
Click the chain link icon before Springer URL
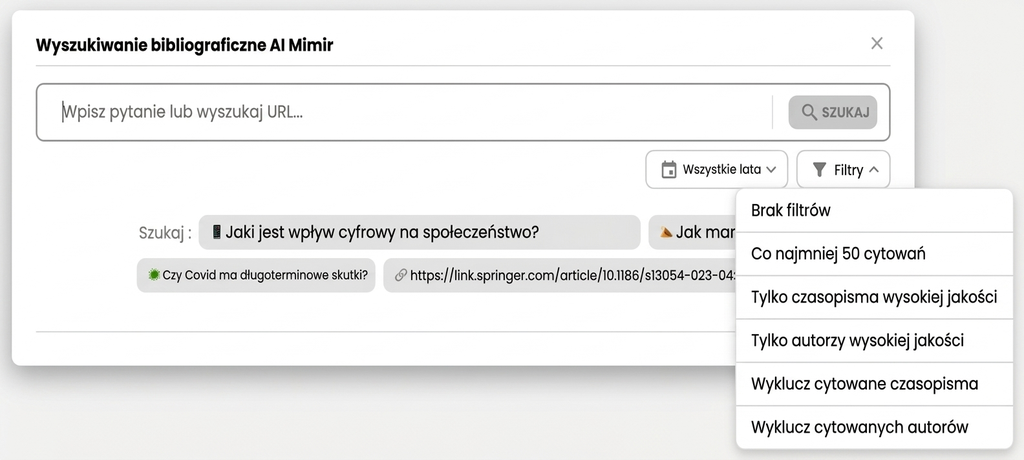pos(401,275)
